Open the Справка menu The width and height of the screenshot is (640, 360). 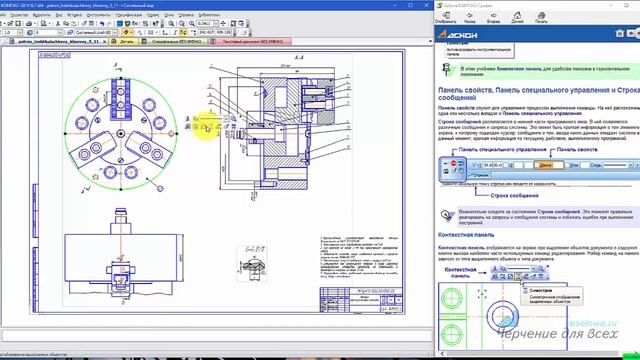click(187, 15)
